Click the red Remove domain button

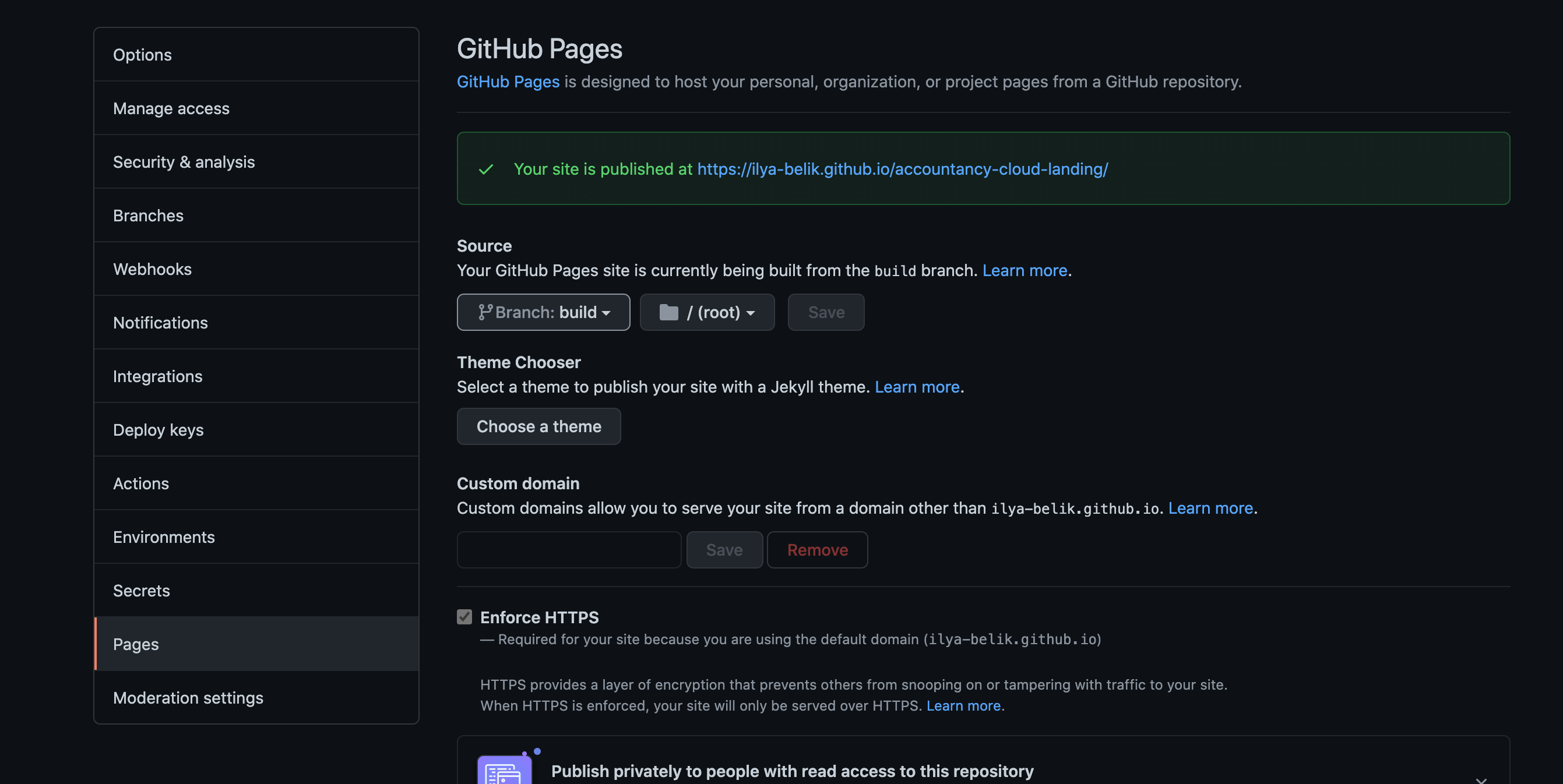click(x=816, y=549)
